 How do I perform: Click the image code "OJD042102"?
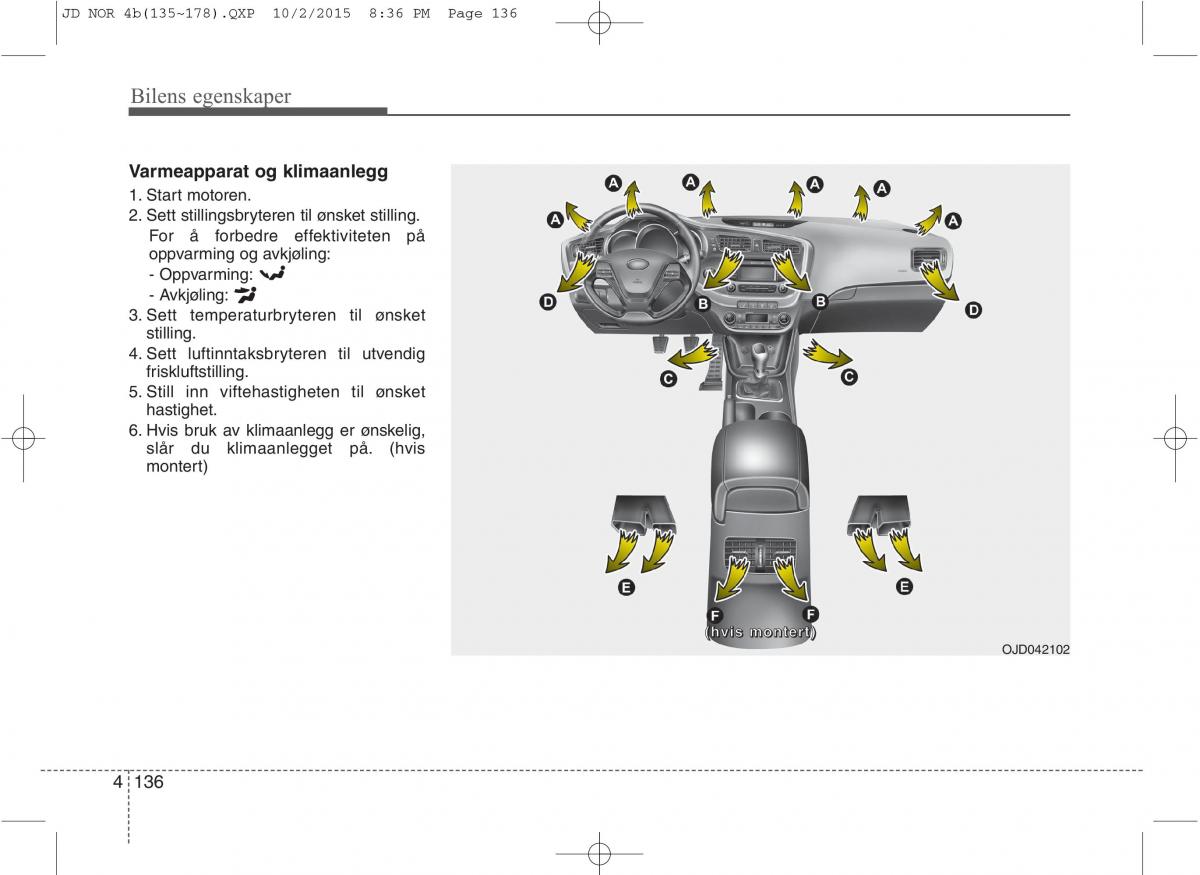(x=1036, y=649)
